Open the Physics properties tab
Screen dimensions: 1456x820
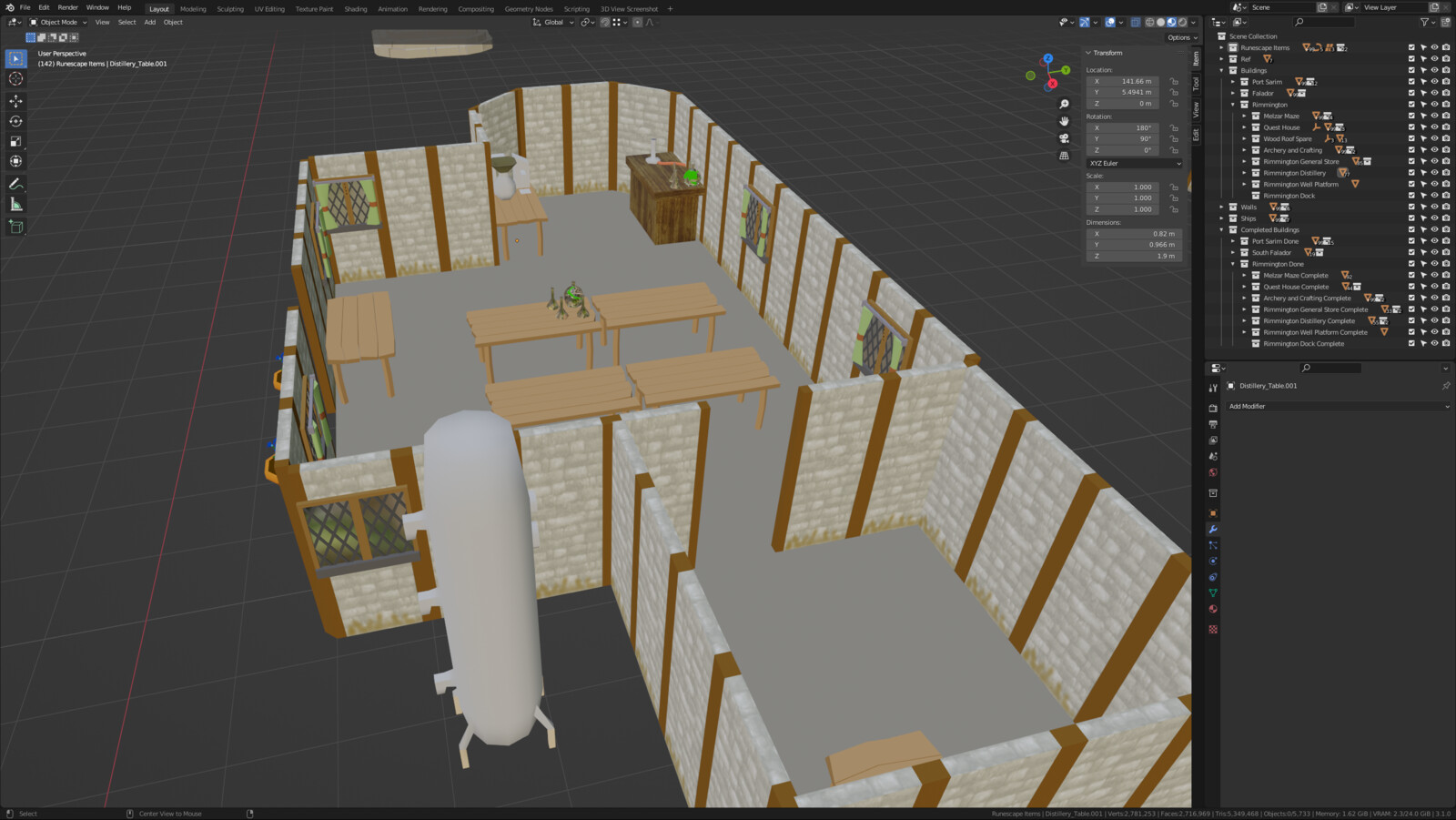1212,561
